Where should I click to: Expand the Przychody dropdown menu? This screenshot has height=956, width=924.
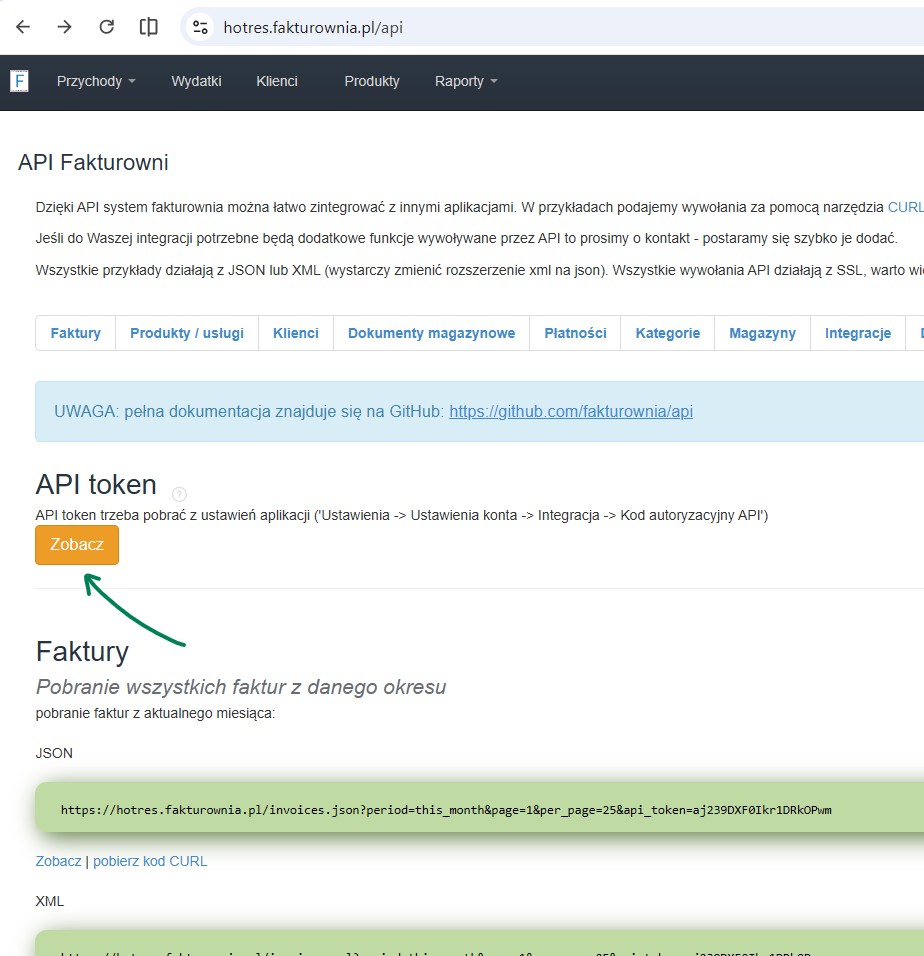96,81
